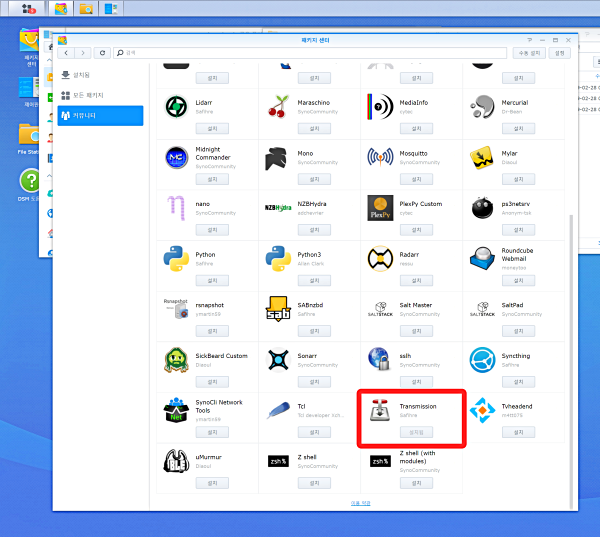Open the Lidarr package icon
The image size is (600, 537).
point(176,106)
